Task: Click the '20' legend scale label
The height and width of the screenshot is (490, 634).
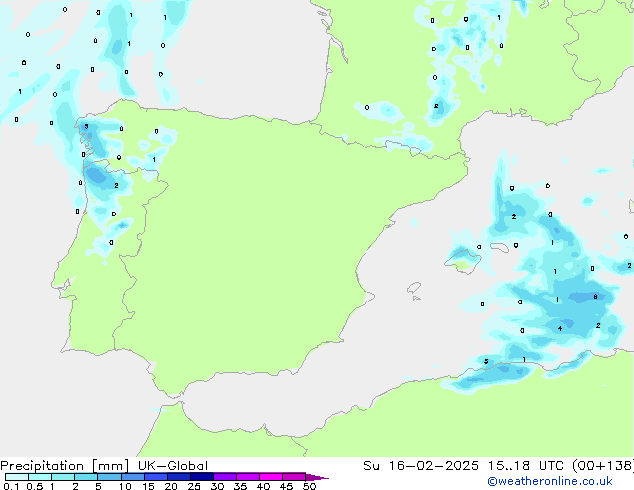Action: click(x=171, y=486)
